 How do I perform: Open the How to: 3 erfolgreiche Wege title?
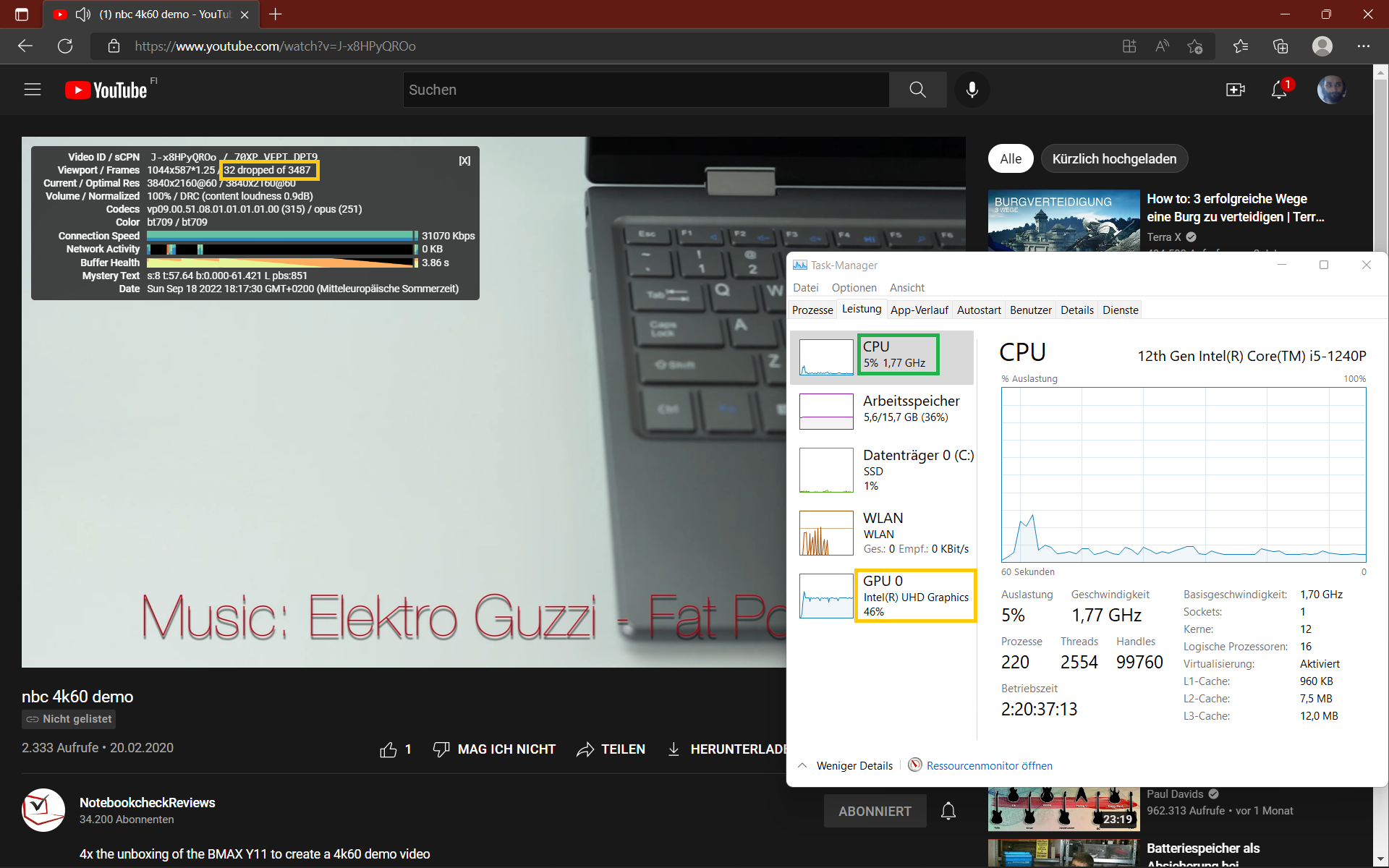coord(1235,208)
